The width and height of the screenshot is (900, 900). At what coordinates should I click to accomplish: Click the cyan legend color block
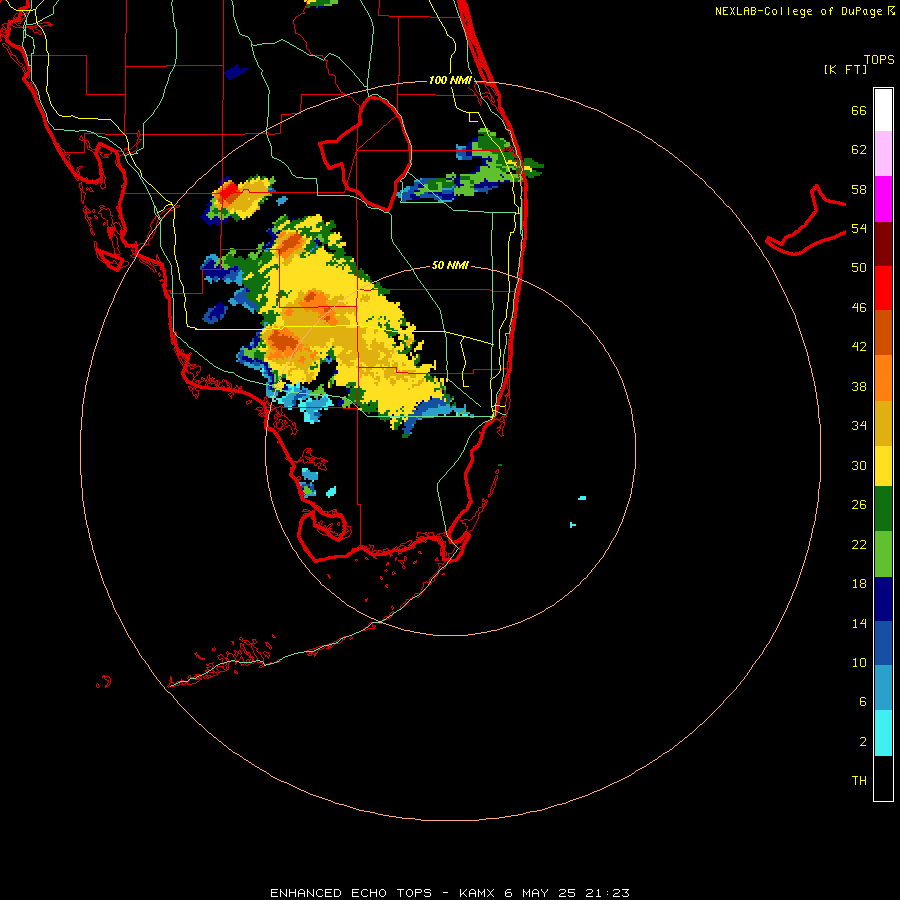coord(883,733)
